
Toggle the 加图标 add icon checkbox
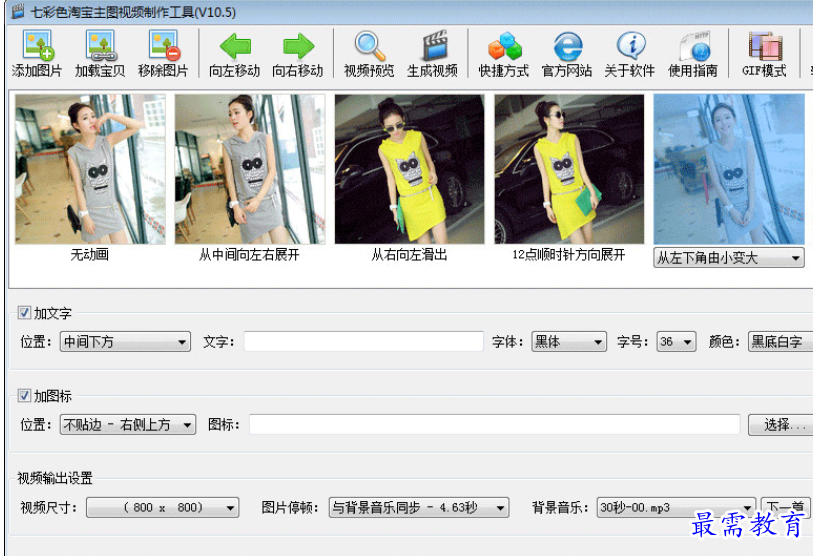click(24, 396)
